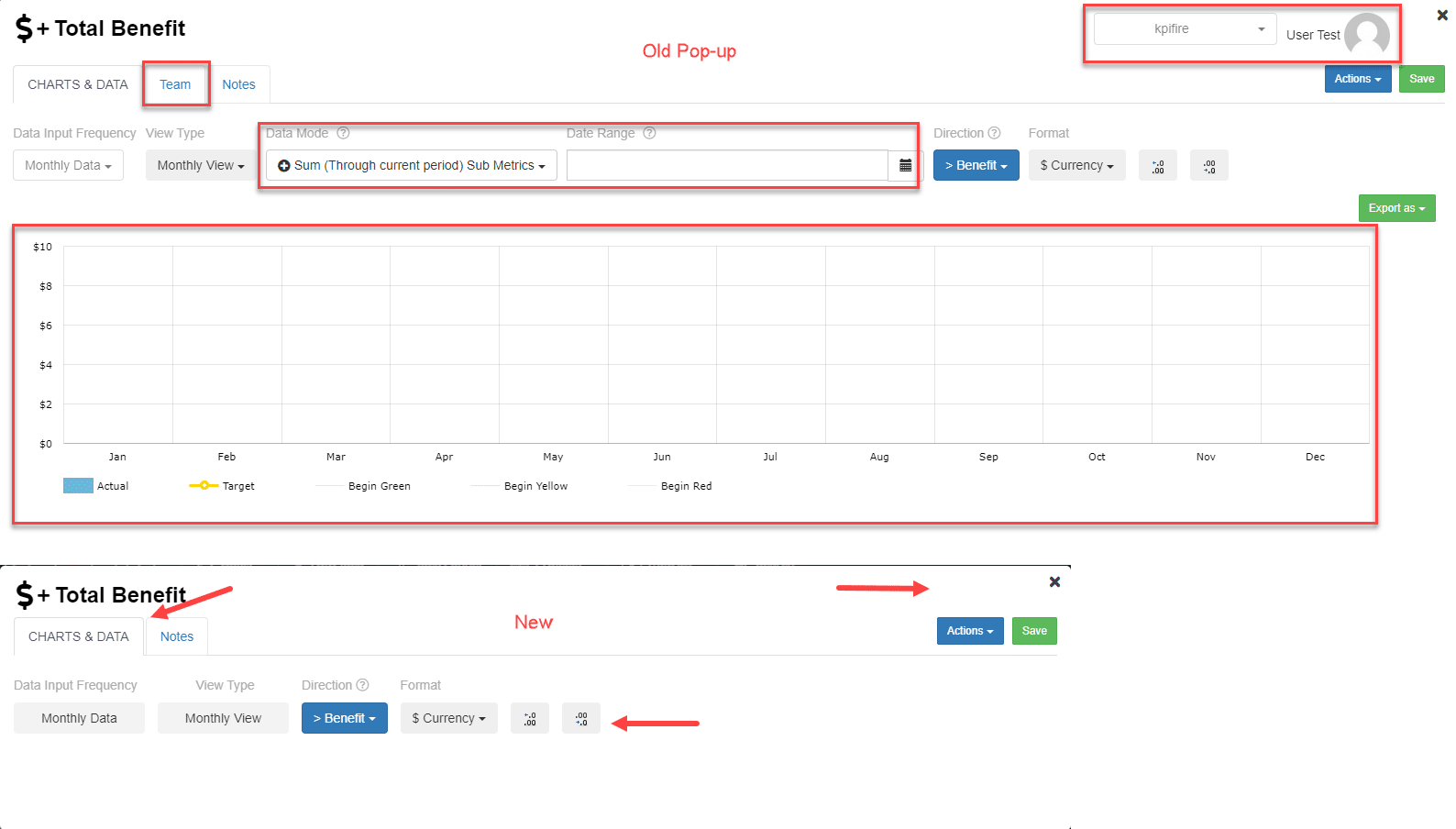Toggle the Actual series in chart legend
The width and height of the screenshot is (1456, 829).
click(x=95, y=486)
